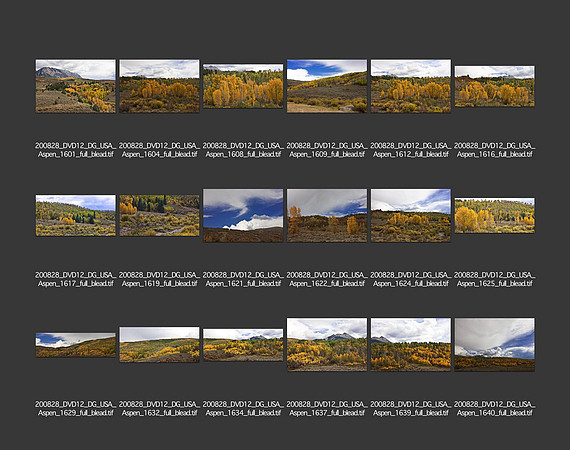This screenshot has width=570, height=450.
Task: Select the Aspen_1622 thumbnail image
Action: coord(327,216)
